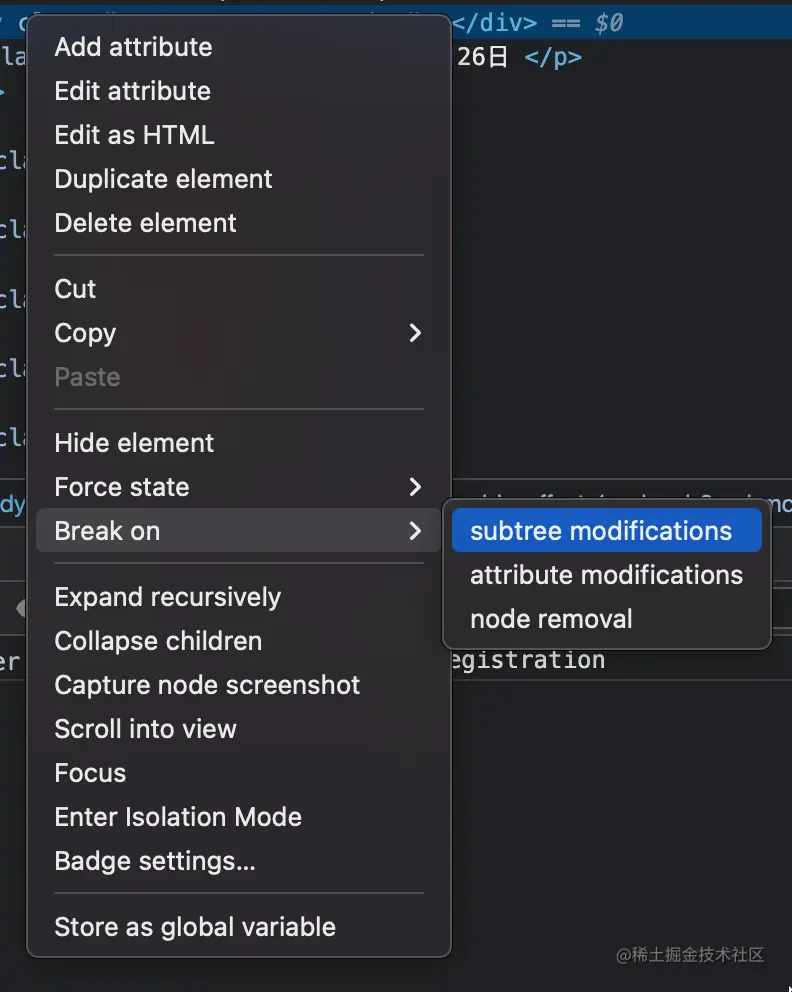792x992 pixels.
Task: Click Edit as HTML option
Action: 134,135
